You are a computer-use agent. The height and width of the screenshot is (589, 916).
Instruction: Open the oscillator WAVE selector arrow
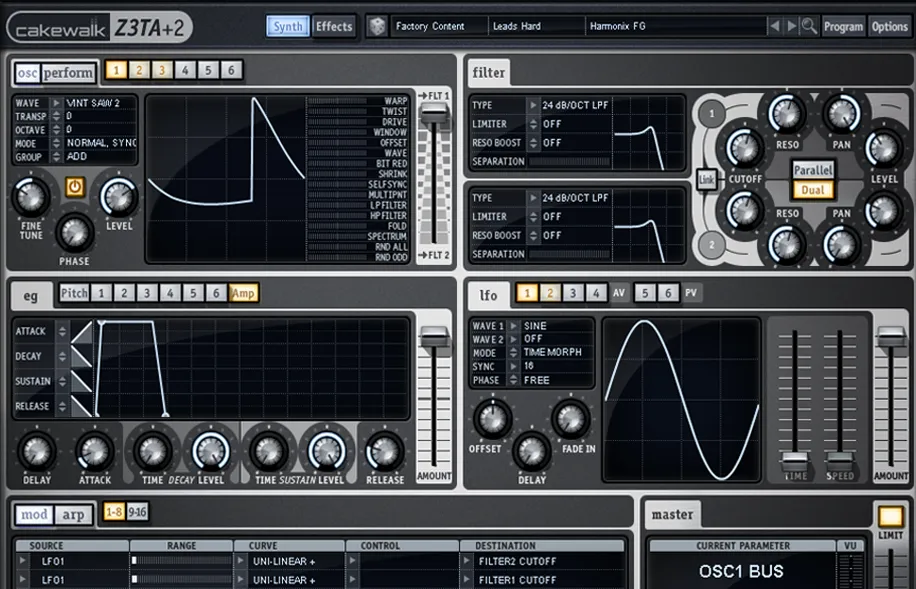point(56,103)
